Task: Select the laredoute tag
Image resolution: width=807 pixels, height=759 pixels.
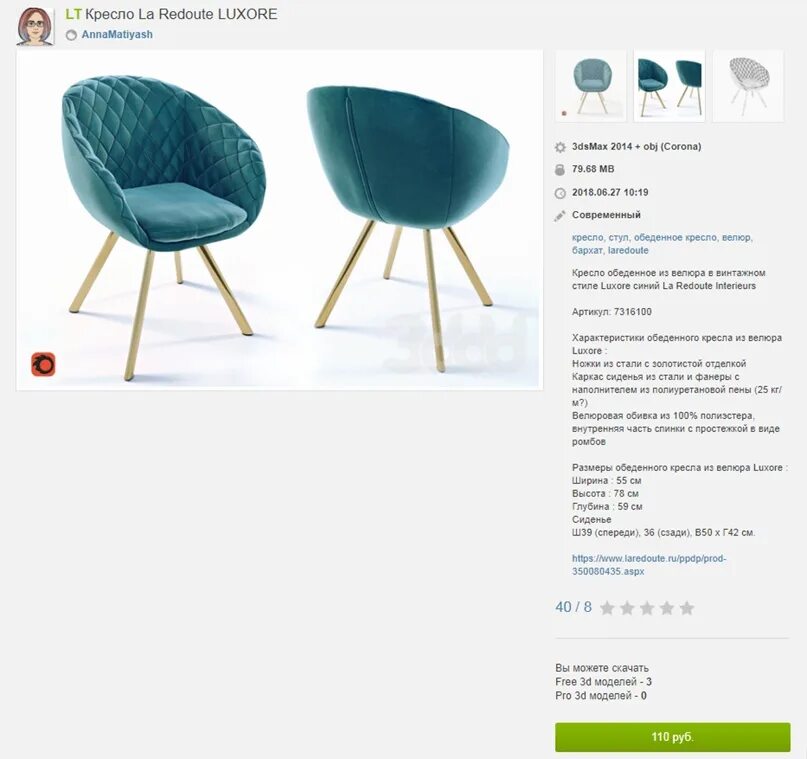Action: click(x=628, y=250)
